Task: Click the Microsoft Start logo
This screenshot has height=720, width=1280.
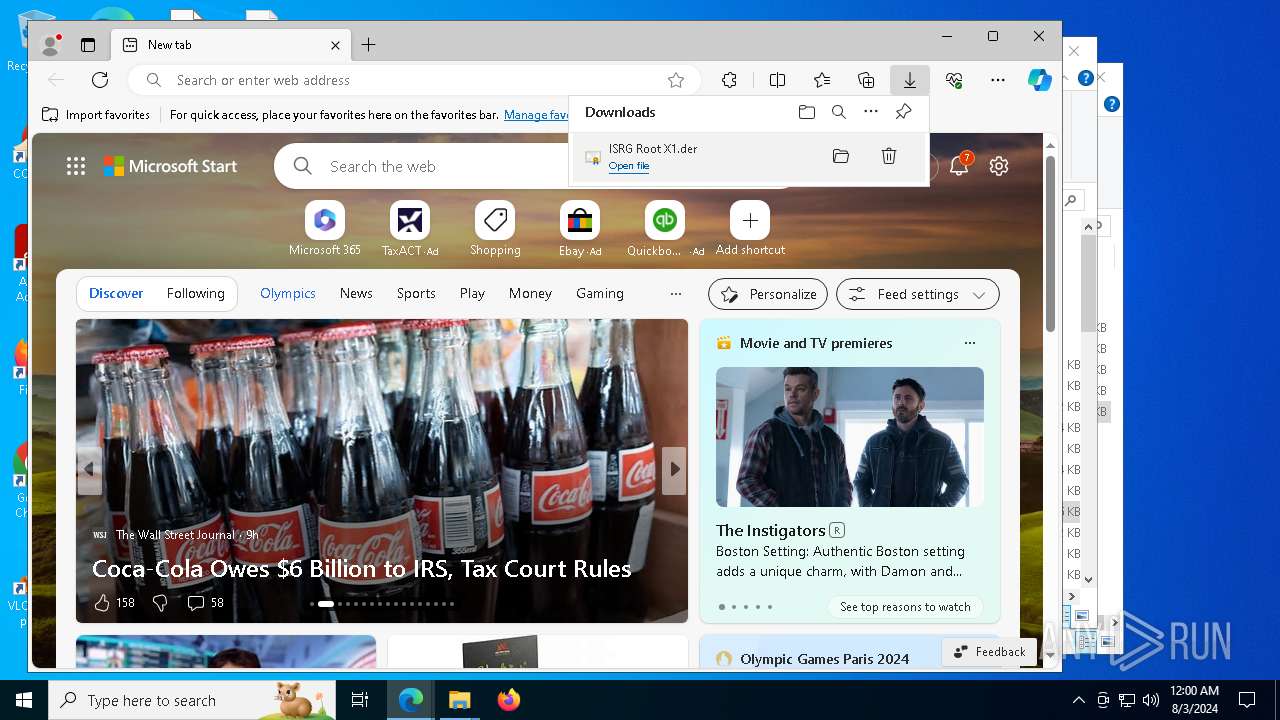Action: point(170,166)
